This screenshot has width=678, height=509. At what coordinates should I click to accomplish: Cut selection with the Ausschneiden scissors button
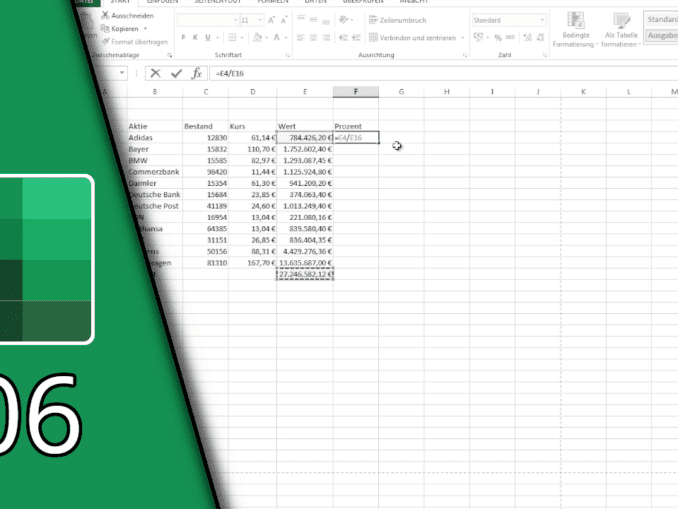tap(127, 16)
